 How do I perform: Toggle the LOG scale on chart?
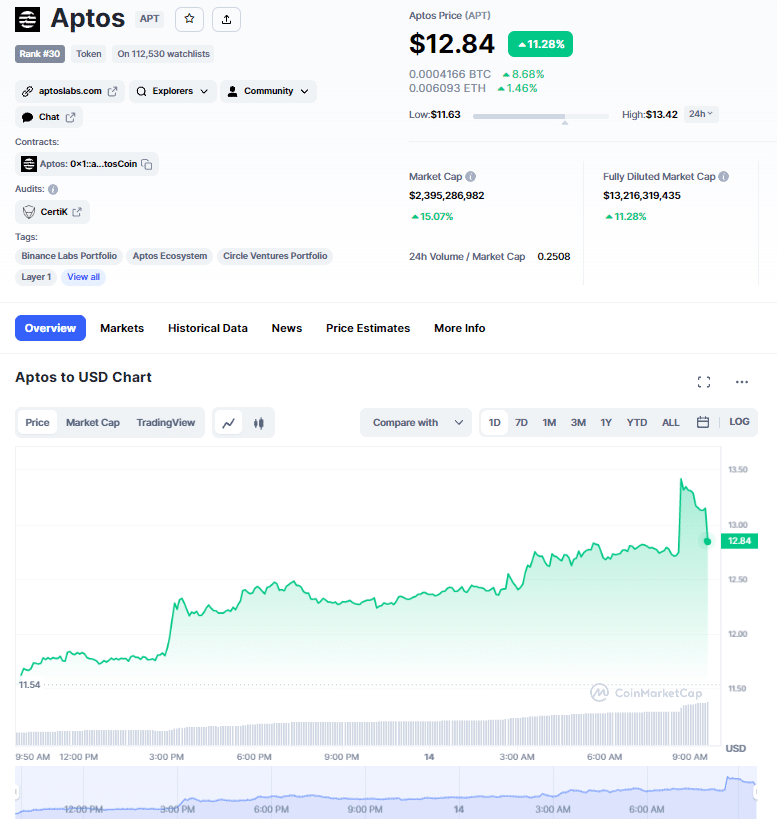739,422
